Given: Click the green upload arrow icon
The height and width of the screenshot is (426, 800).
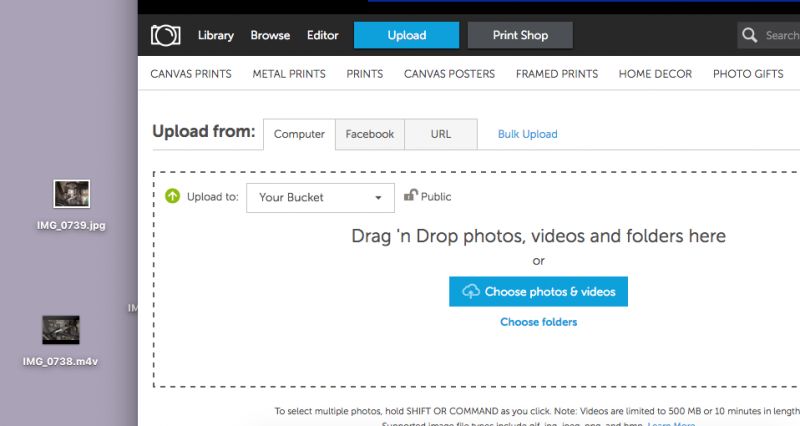Looking at the screenshot, I should pyautogui.click(x=172, y=196).
